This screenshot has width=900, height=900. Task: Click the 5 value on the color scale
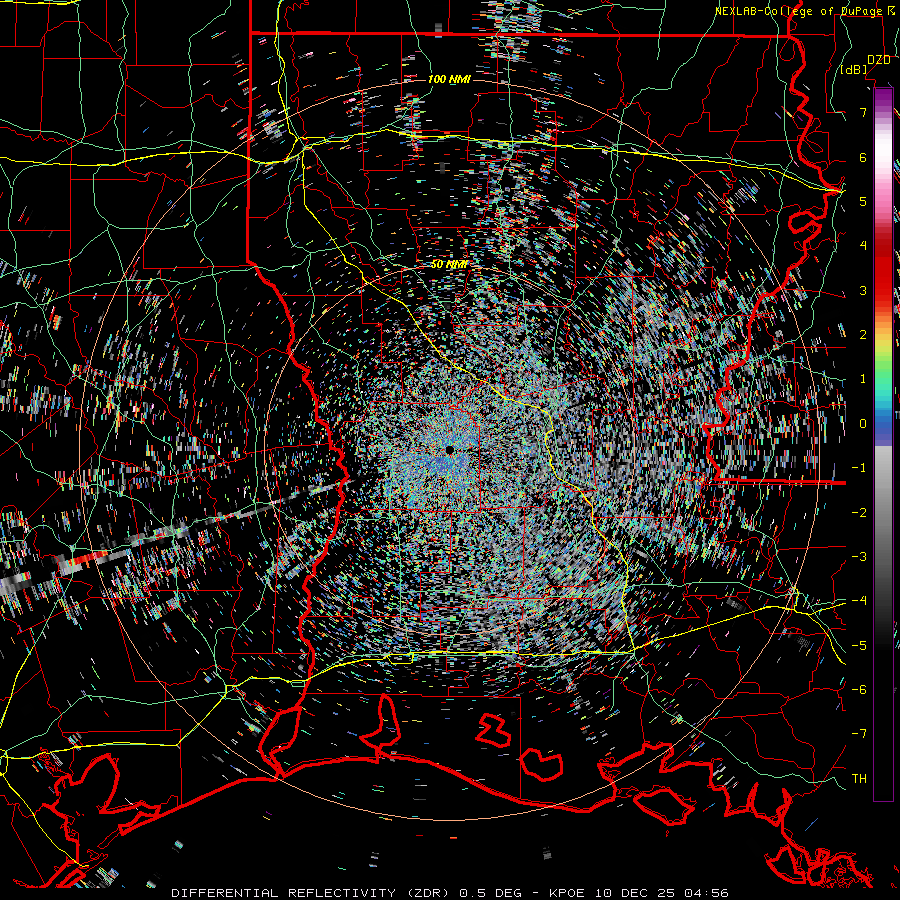pos(863,201)
